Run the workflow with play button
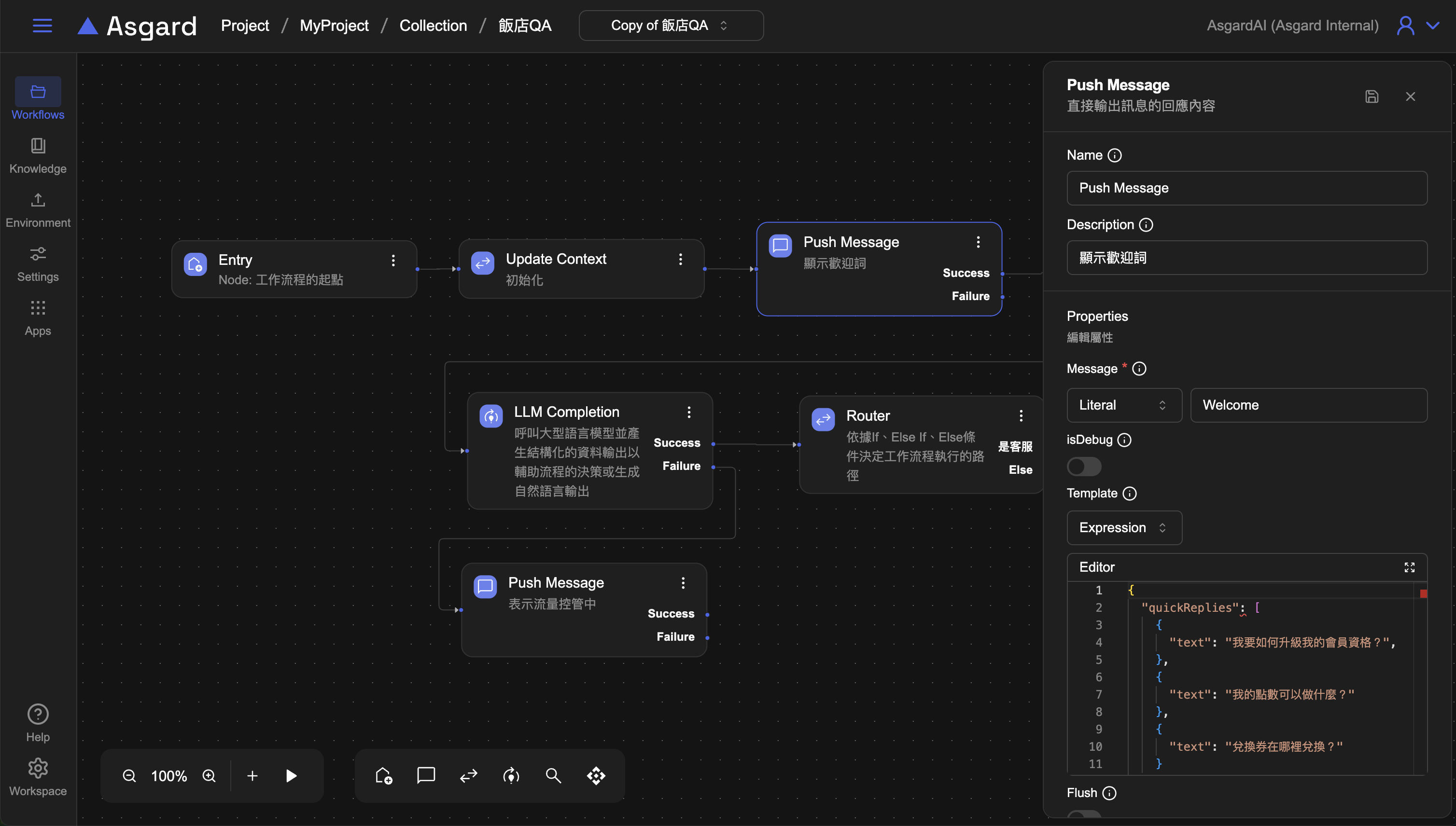Viewport: 1456px width, 826px height. point(291,775)
